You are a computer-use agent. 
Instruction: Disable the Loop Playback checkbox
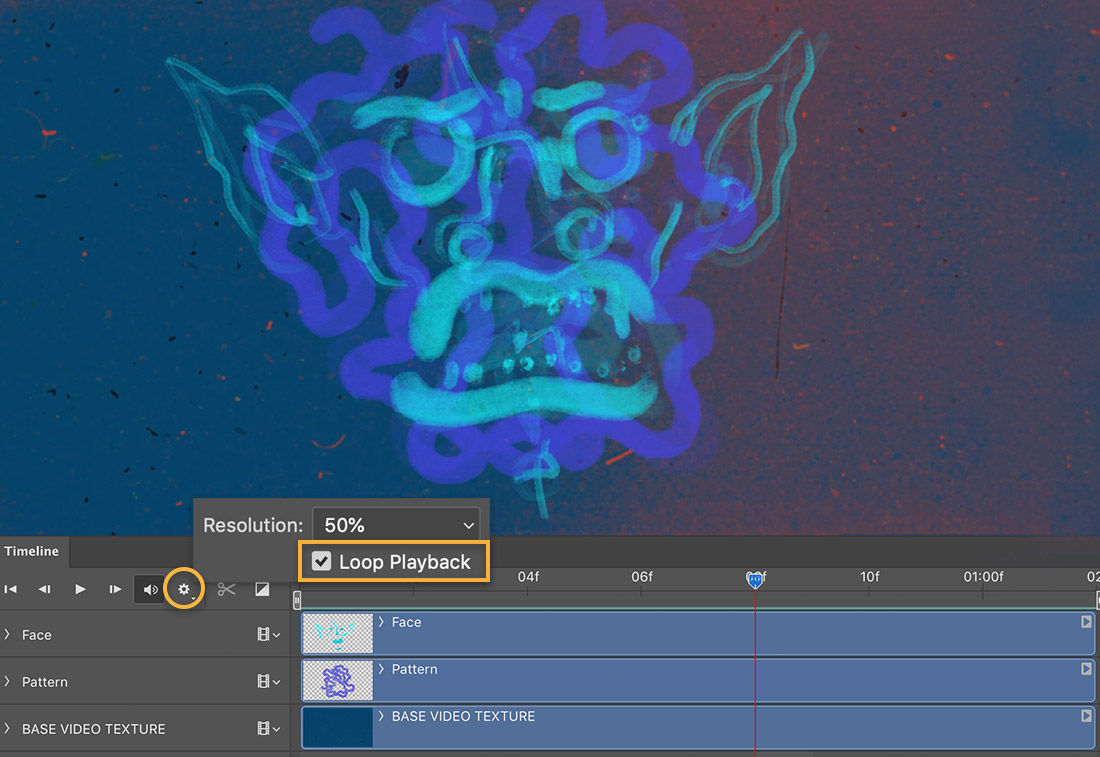coord(322,561)
